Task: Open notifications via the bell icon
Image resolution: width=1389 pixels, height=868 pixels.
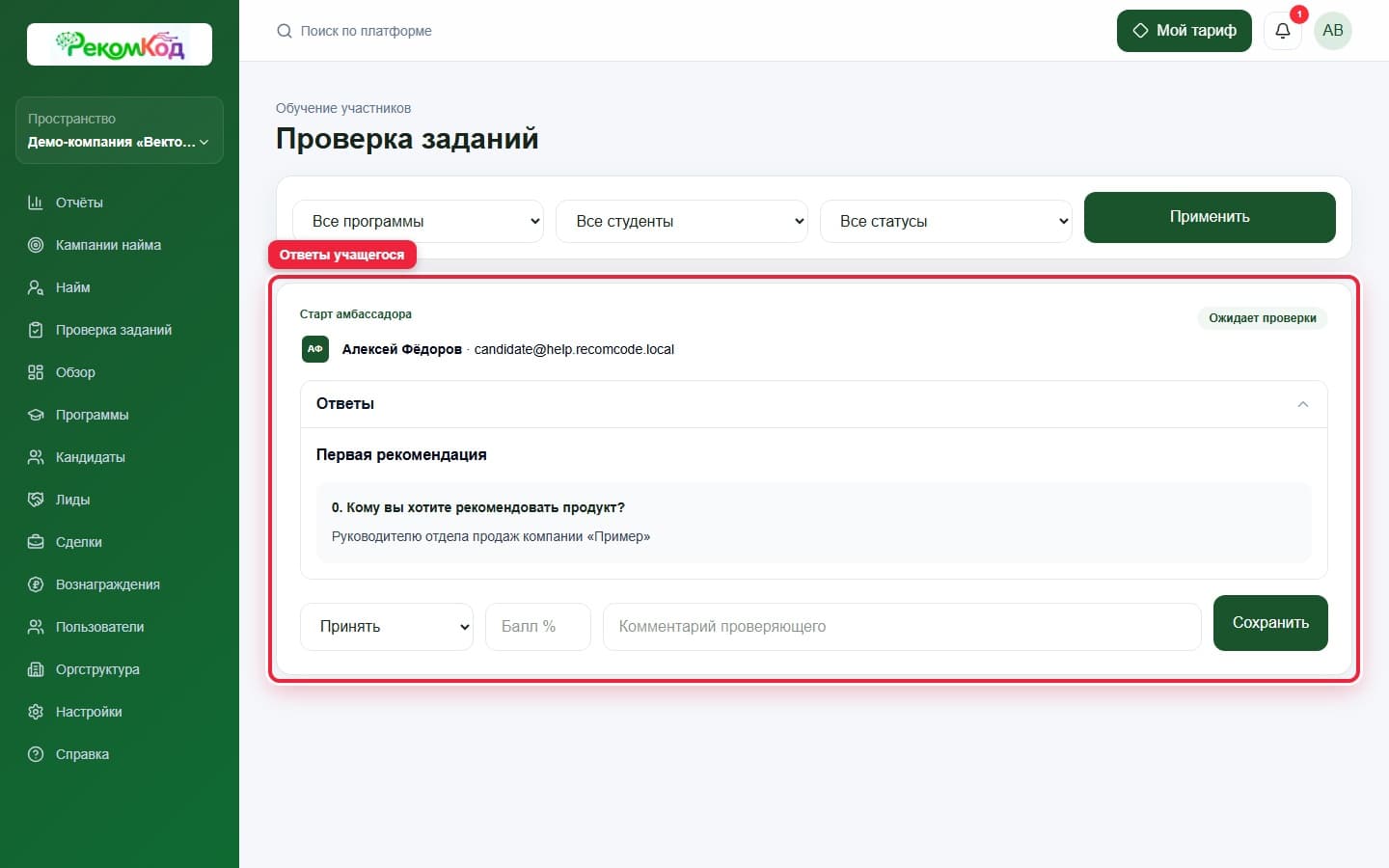Action: point(1283,31)
